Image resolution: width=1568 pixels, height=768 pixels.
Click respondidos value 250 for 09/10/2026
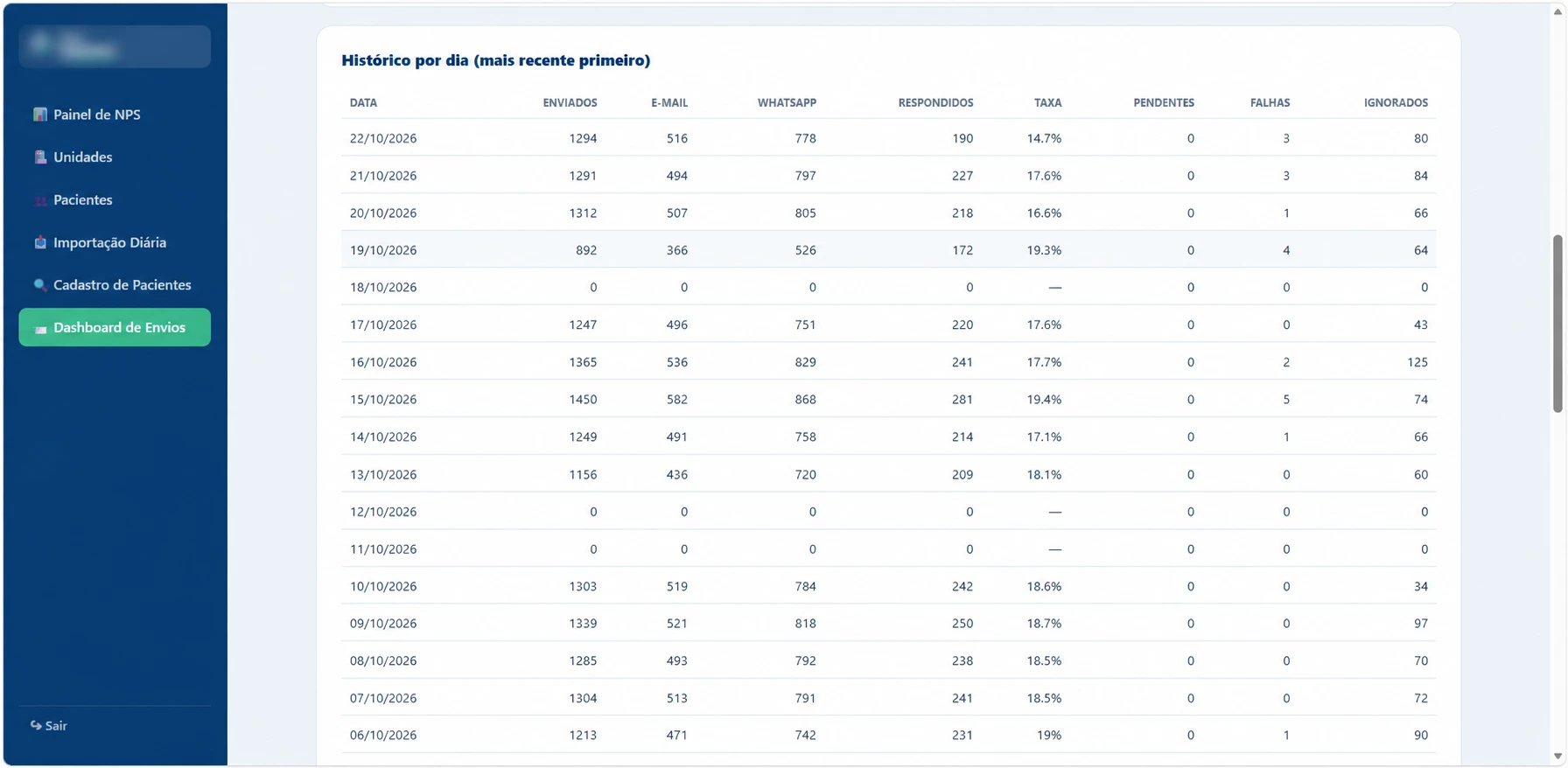962,624
